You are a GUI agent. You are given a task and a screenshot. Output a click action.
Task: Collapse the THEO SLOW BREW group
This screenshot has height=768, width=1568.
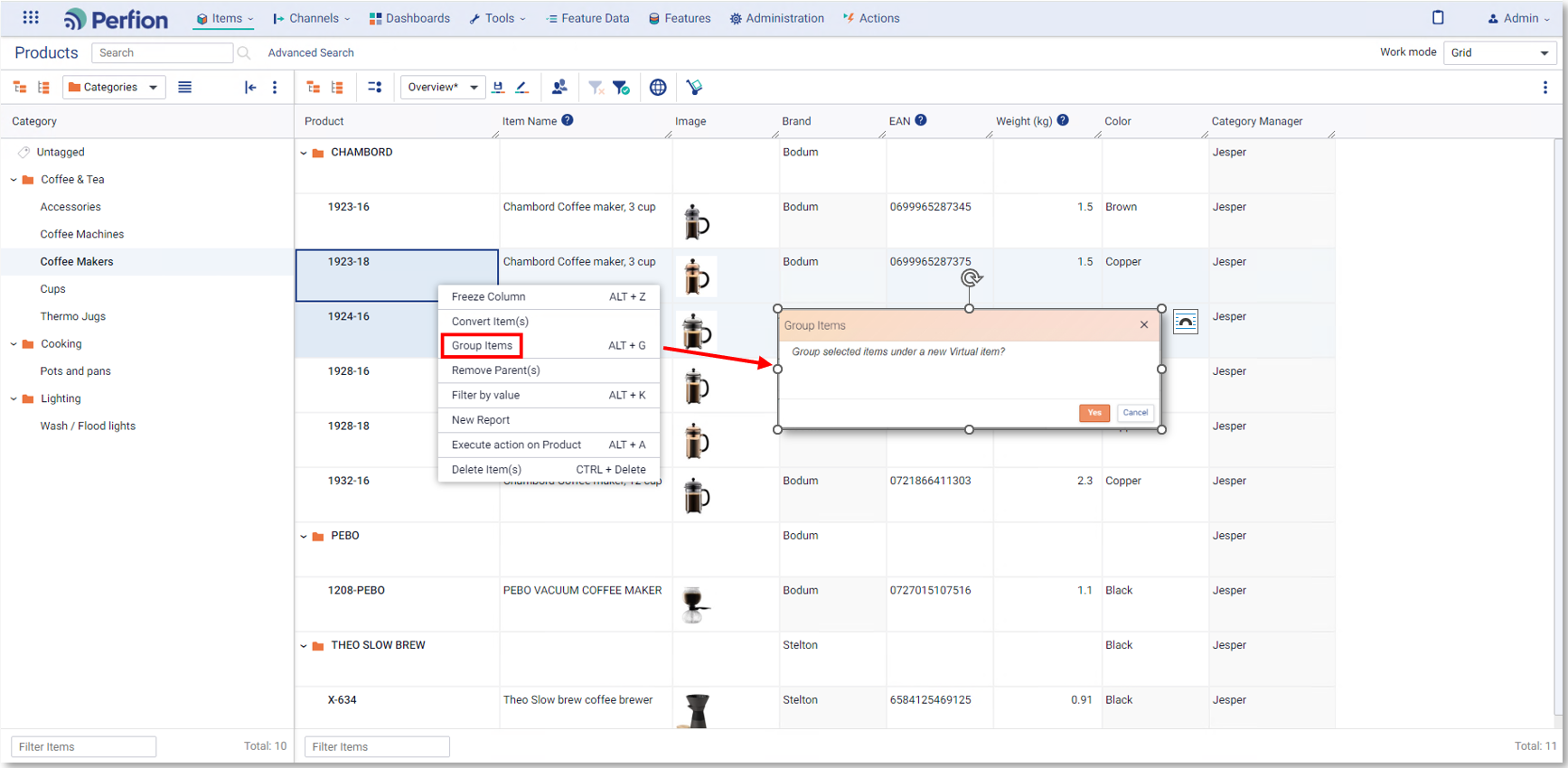[304, 646]
